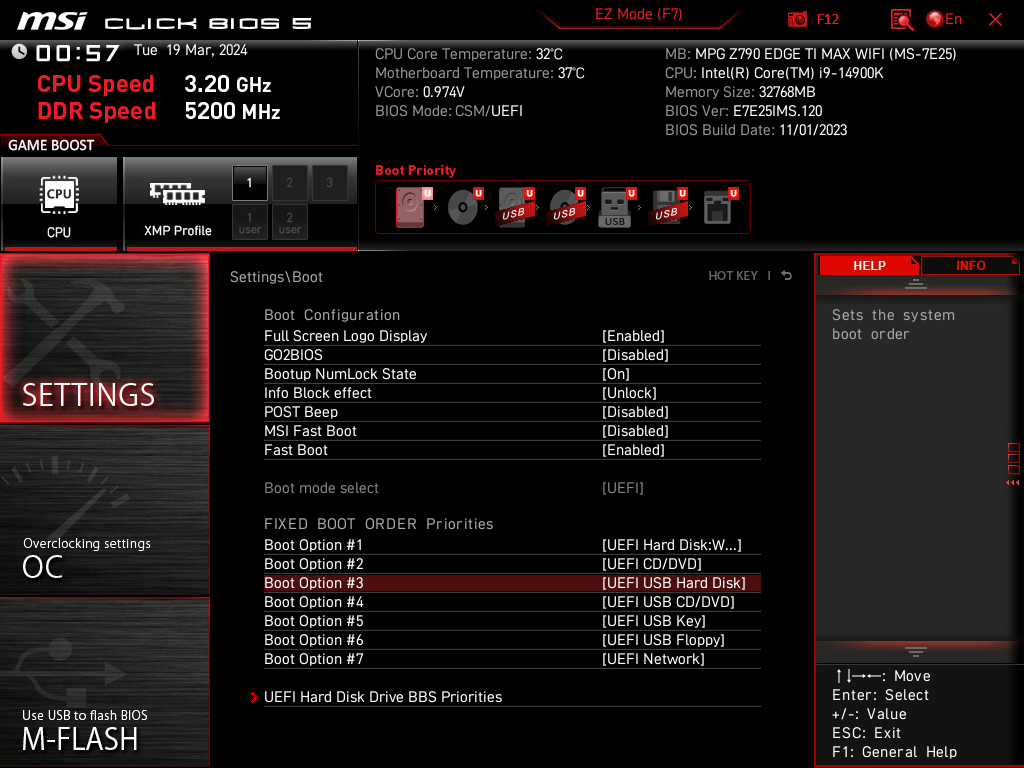The width and height of the screenshot is (1024, 768).
Task: Change language via the En globe icon
Action: pyautogui.click(x=944, y=19)
